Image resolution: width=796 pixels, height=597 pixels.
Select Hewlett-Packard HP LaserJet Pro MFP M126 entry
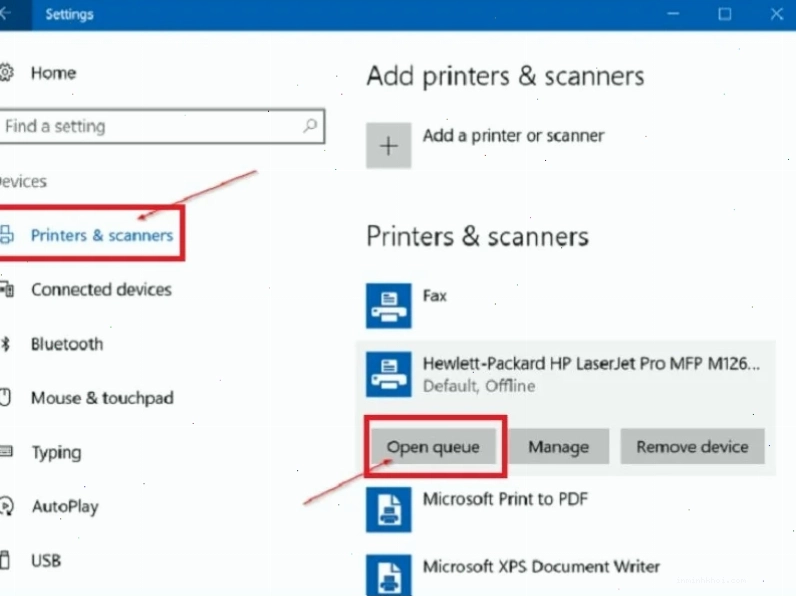592,363
